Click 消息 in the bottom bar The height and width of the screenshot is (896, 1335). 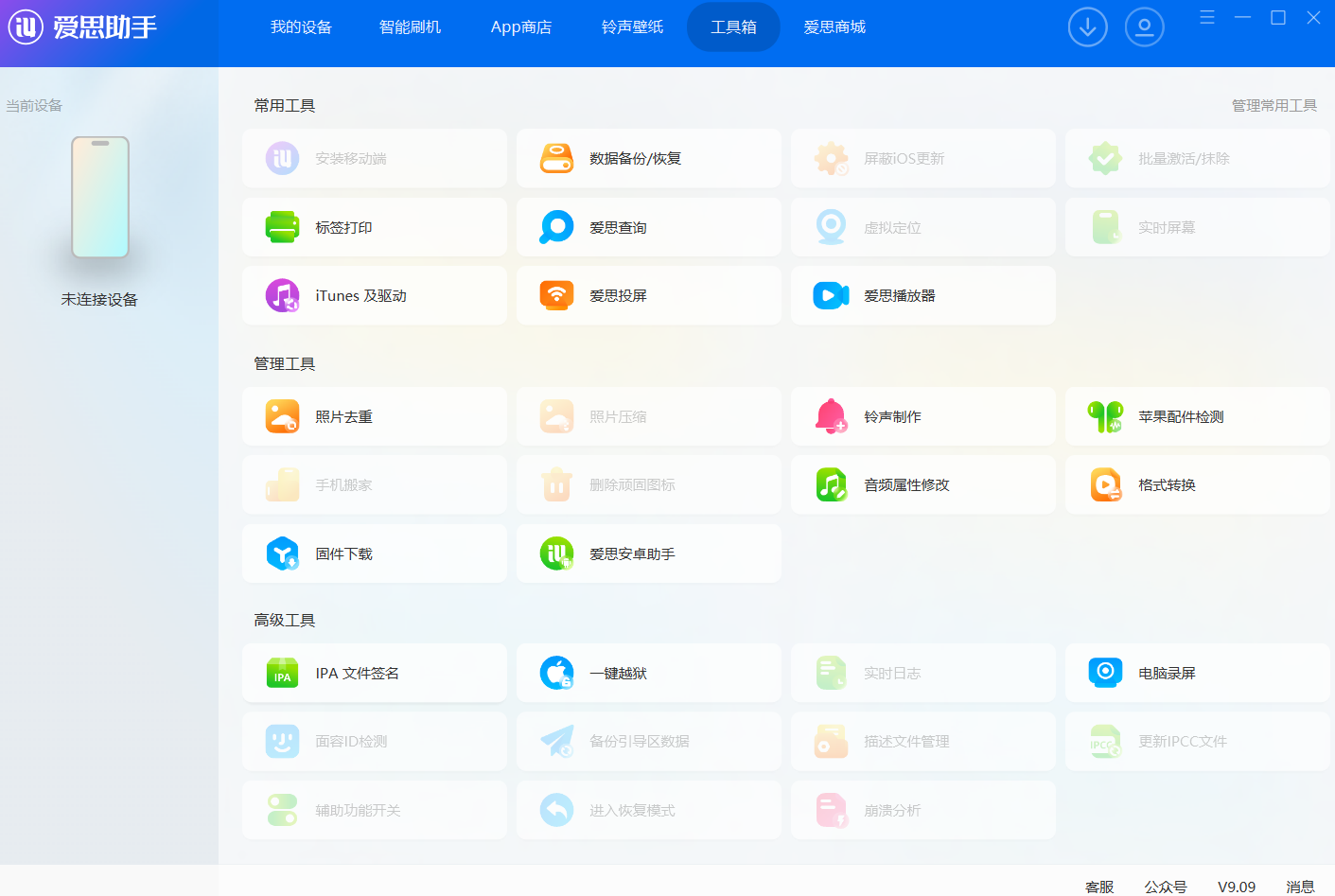pos(1300,887)
